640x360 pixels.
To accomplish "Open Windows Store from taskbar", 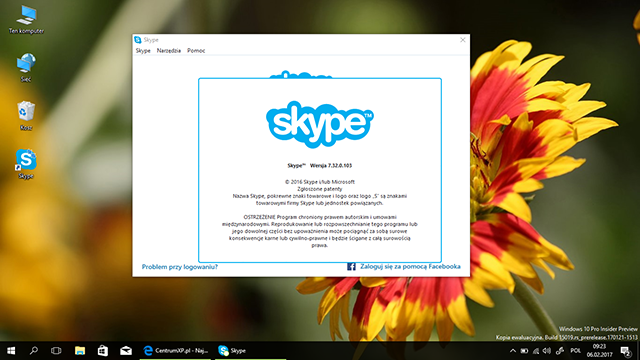I will (x=103, y=351).
